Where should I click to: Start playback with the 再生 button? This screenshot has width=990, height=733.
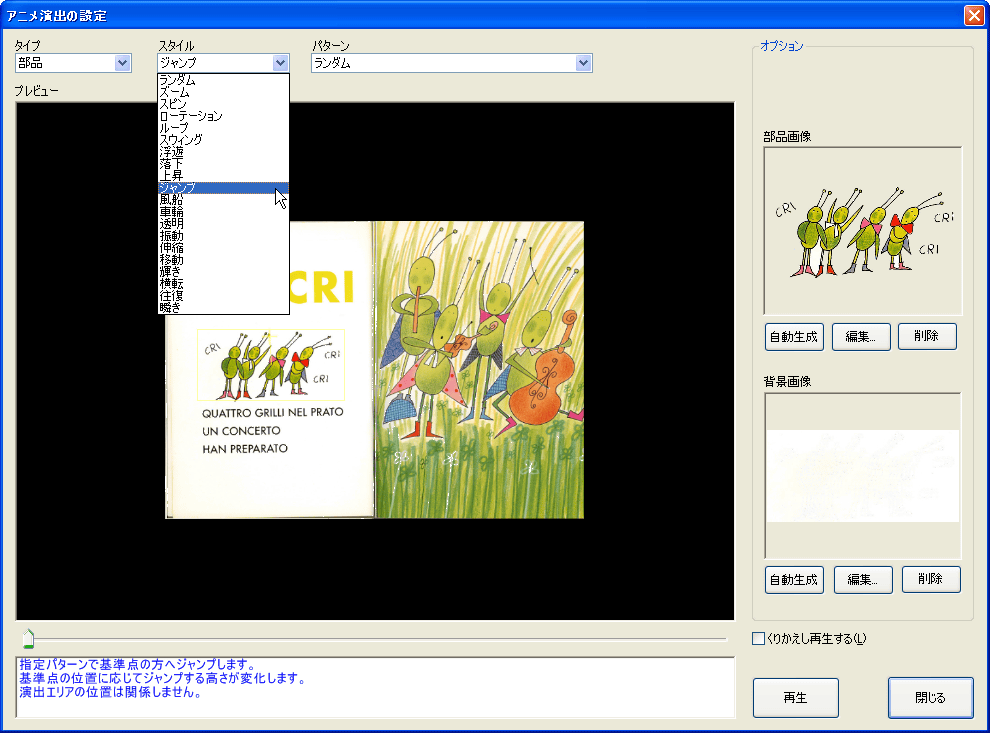point(796,698)
